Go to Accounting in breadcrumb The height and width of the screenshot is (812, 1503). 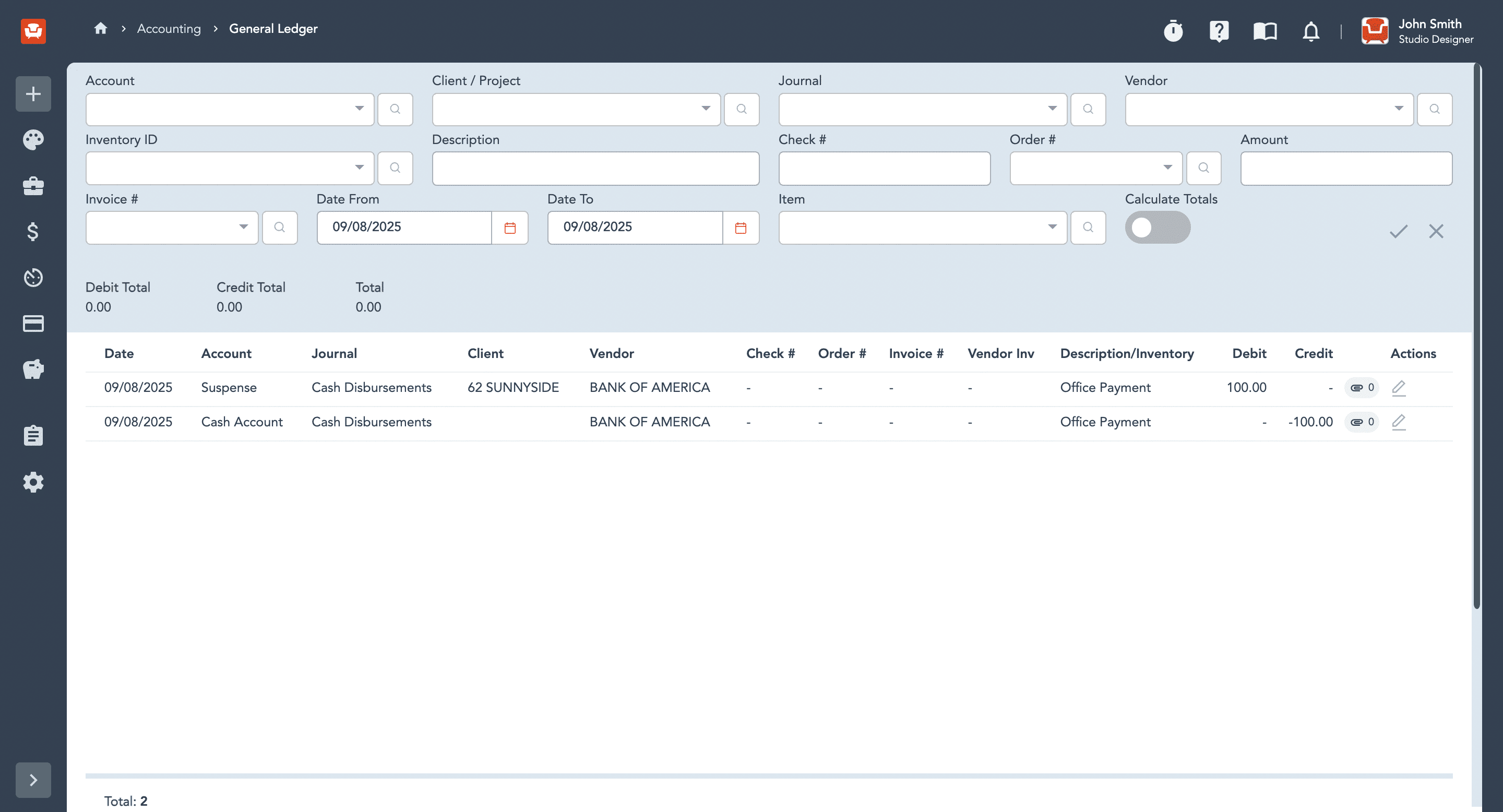click(x=169, y=29)
